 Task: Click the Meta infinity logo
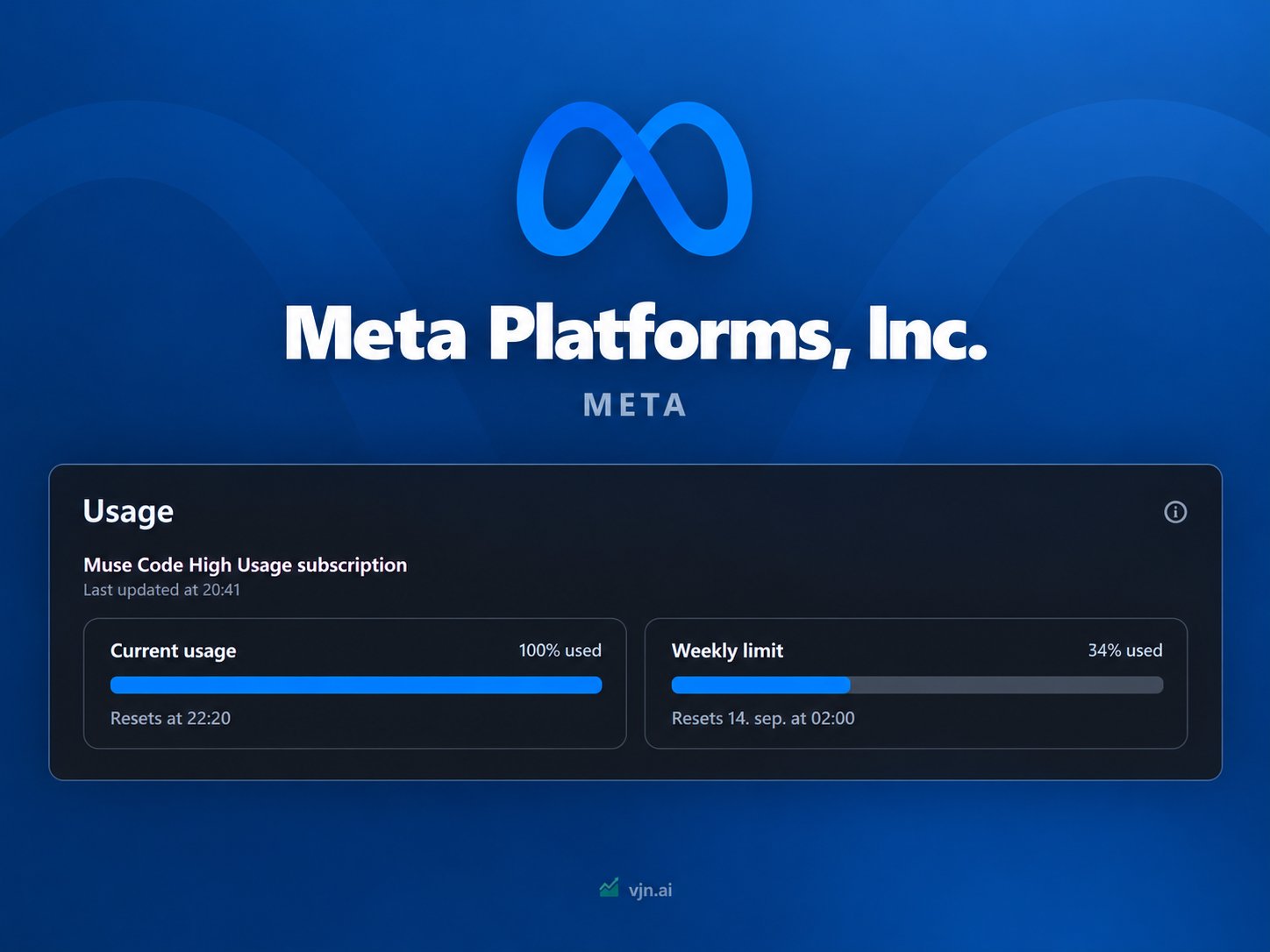[634, 179]
